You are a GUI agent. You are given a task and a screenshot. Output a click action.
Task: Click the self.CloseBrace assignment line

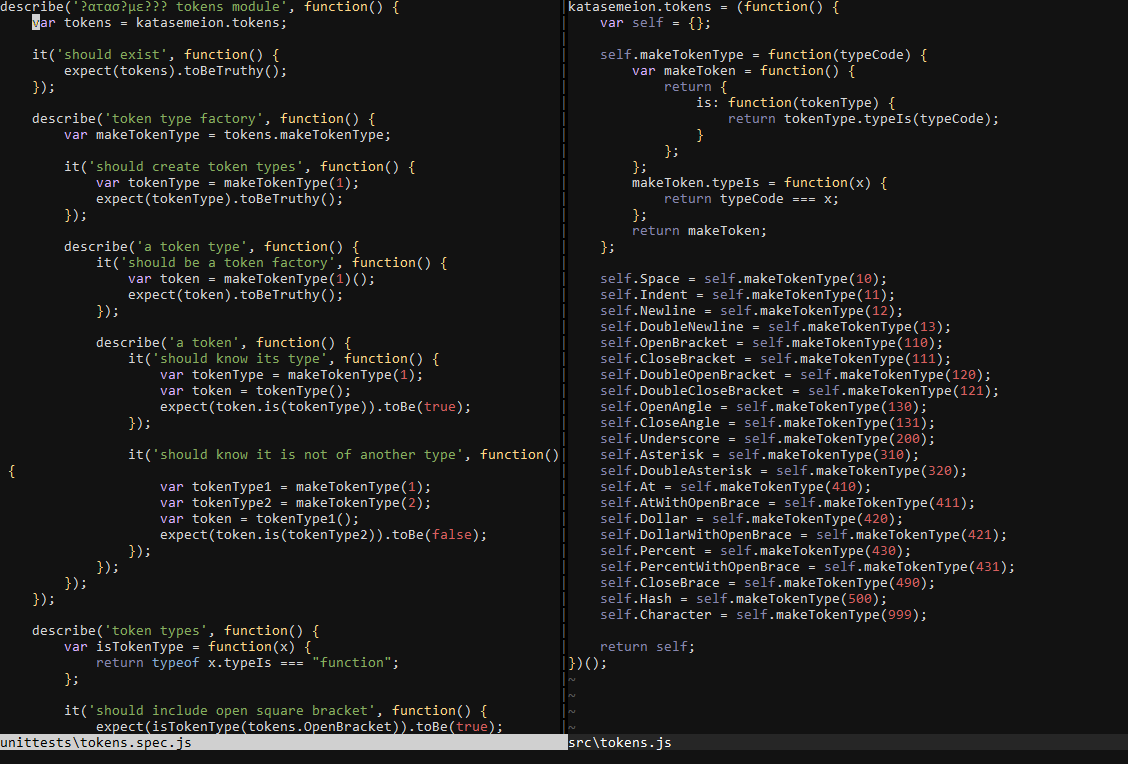pos(768,583)
